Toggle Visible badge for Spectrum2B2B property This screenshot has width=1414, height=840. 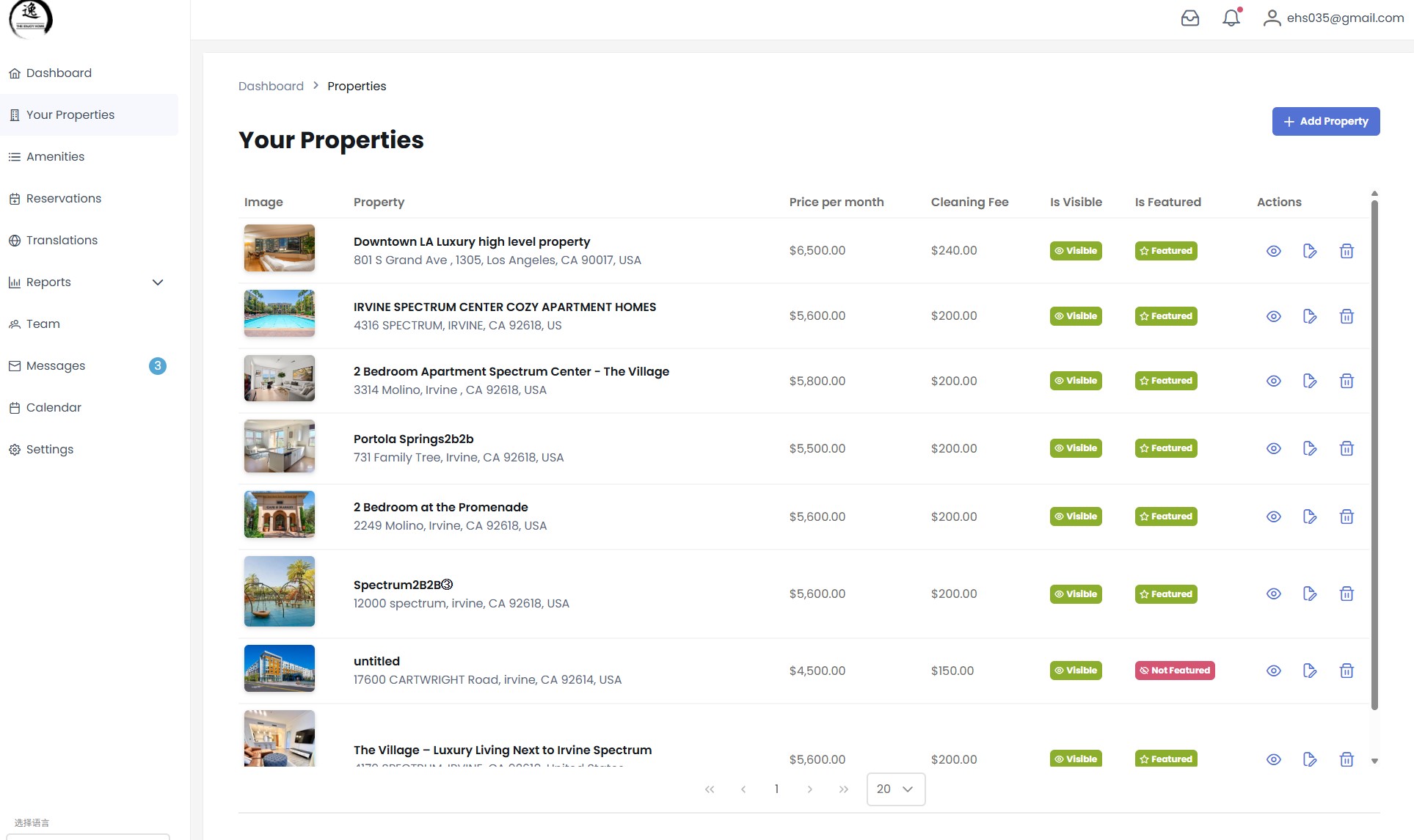pos(1075,594)
